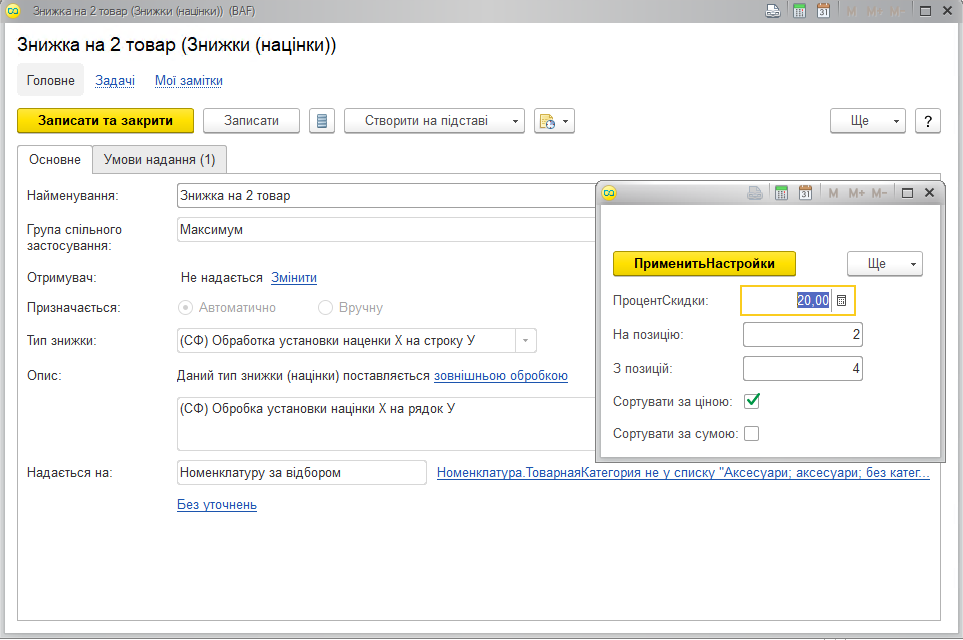Open help with the question mark button

coord(928,121)
